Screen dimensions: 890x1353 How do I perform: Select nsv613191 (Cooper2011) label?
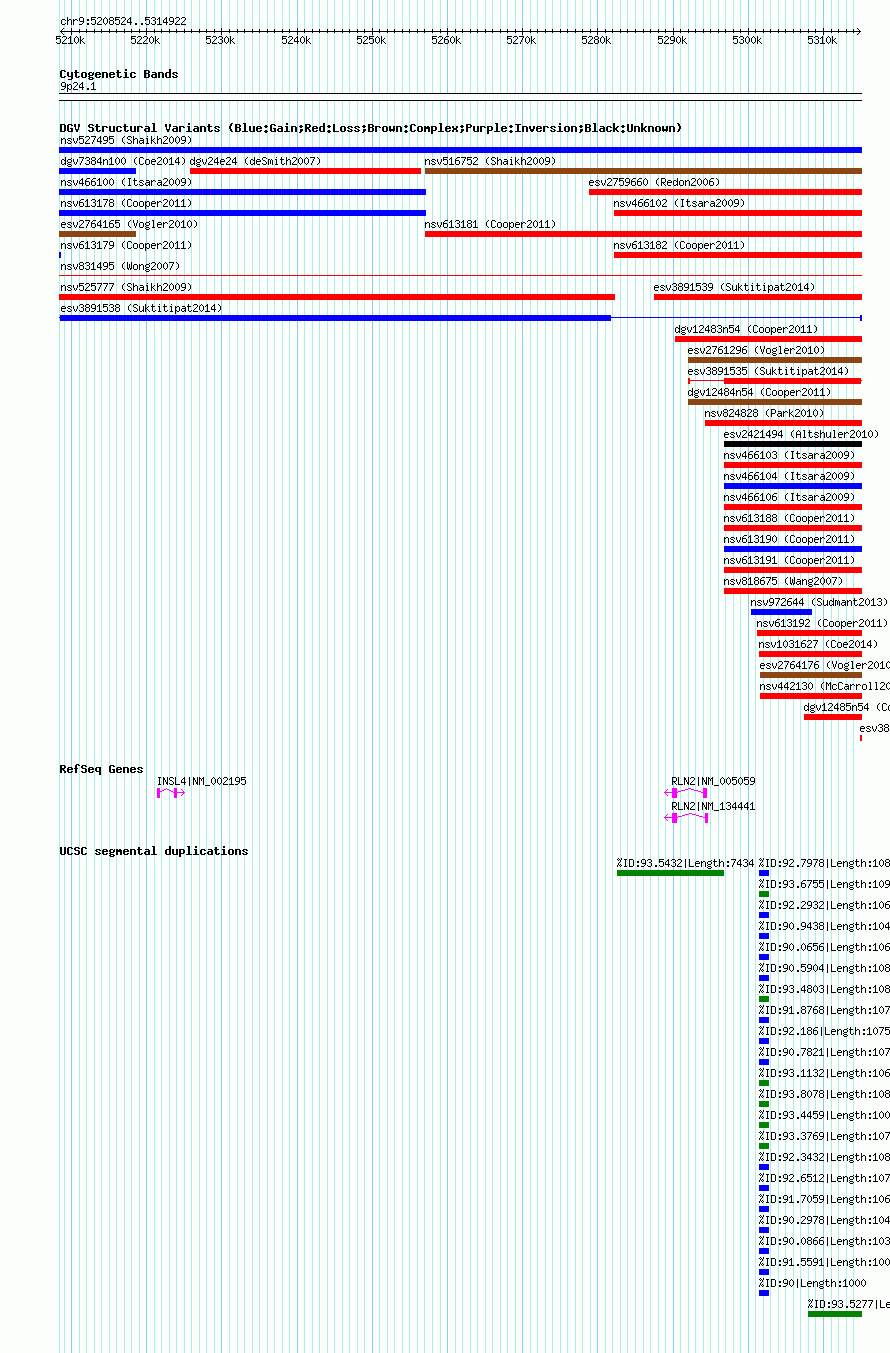(x=790, y=560)
